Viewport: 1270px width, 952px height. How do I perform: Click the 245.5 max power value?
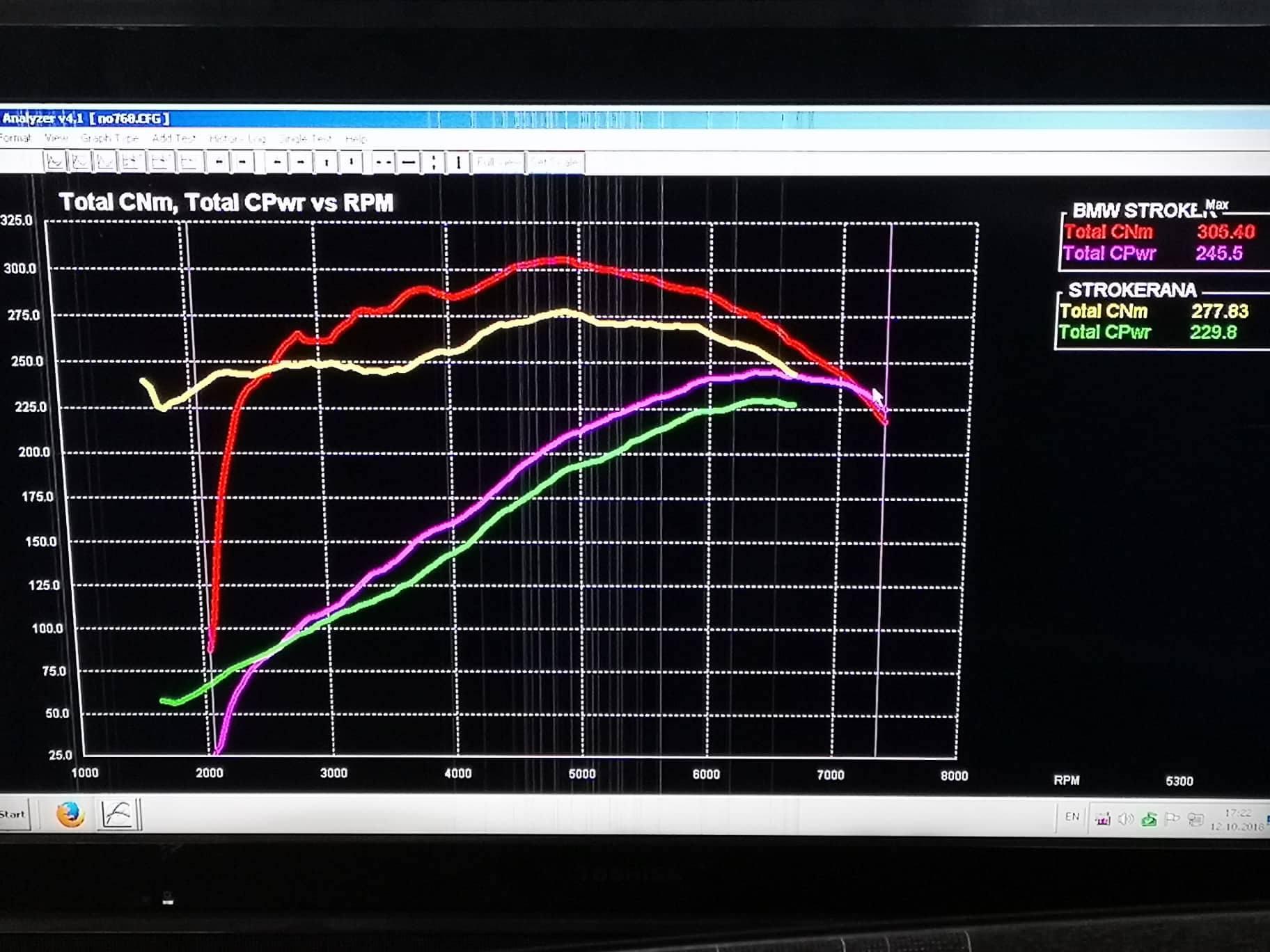(x=1219, y=253)
